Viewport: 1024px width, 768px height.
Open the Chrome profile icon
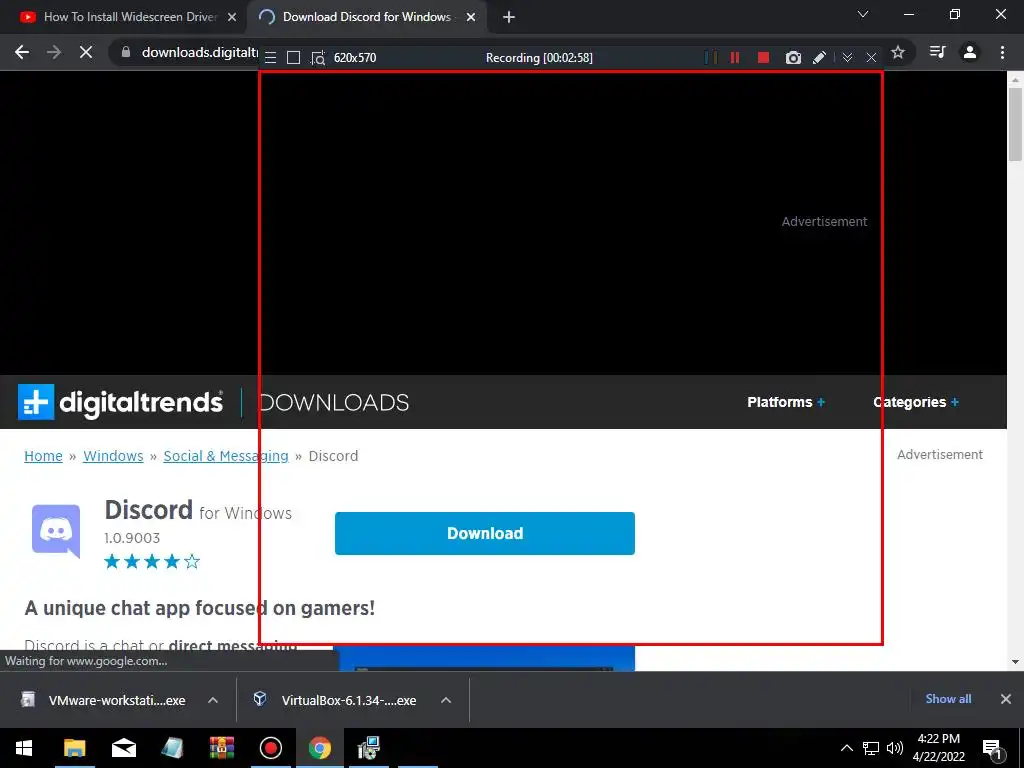coord(970,52)
